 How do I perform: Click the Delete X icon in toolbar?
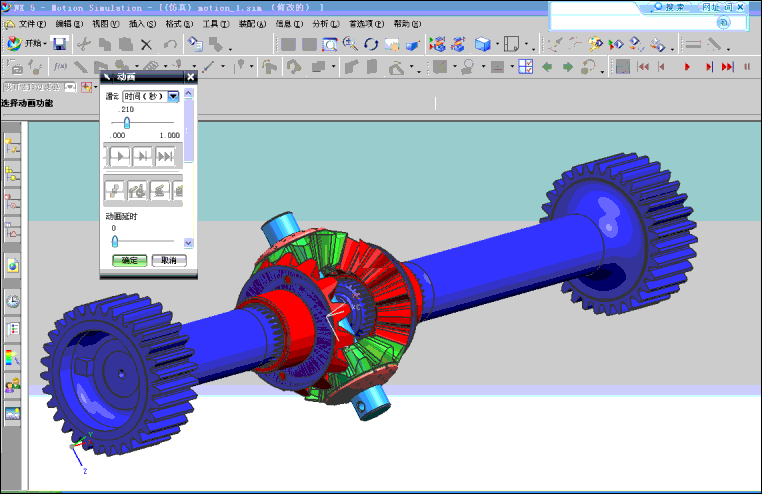[x=146, y=45]
